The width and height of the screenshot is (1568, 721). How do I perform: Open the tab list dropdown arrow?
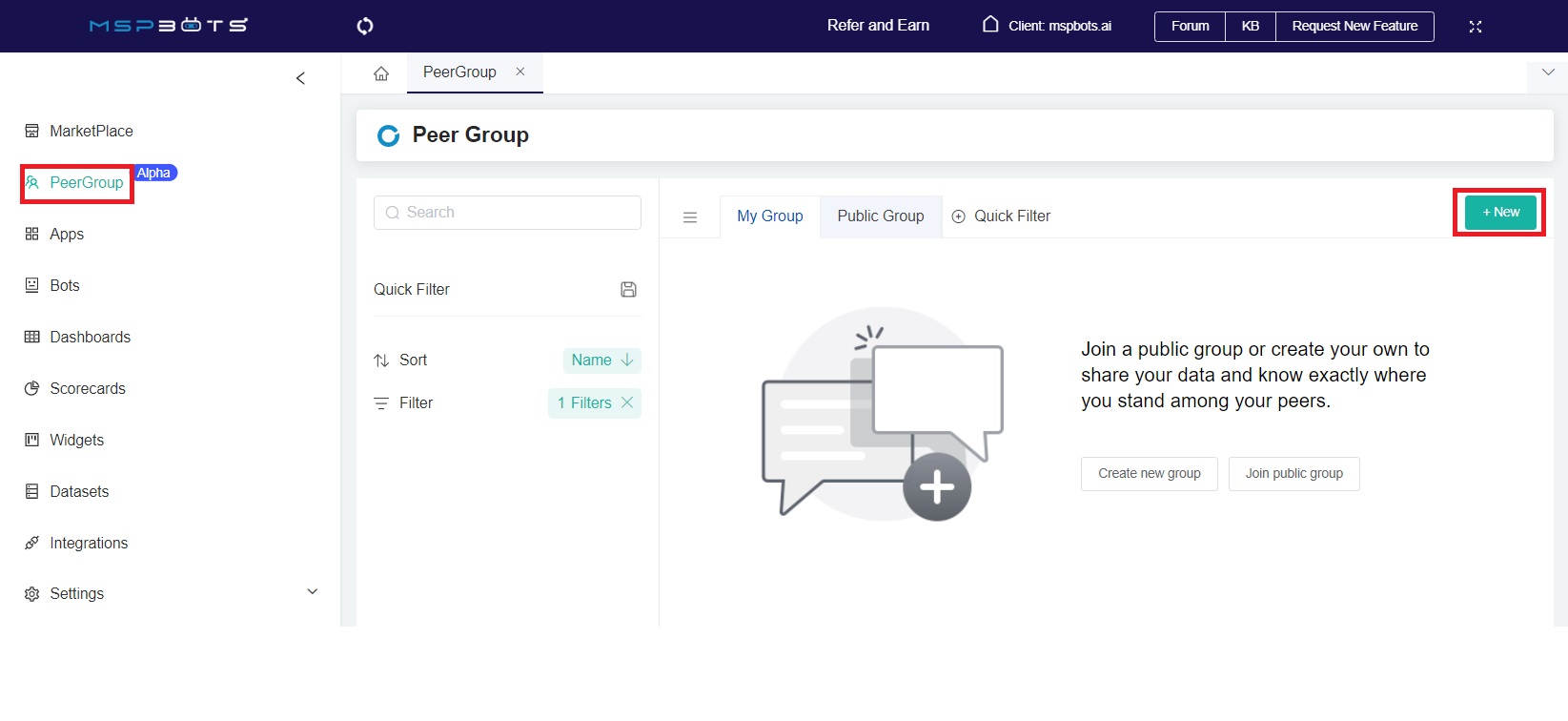point(1548,72)
